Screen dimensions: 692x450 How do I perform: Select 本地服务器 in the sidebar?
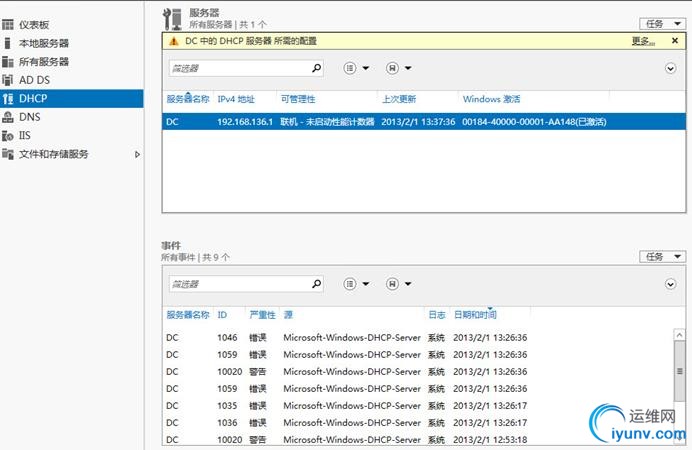click(44, 43)
